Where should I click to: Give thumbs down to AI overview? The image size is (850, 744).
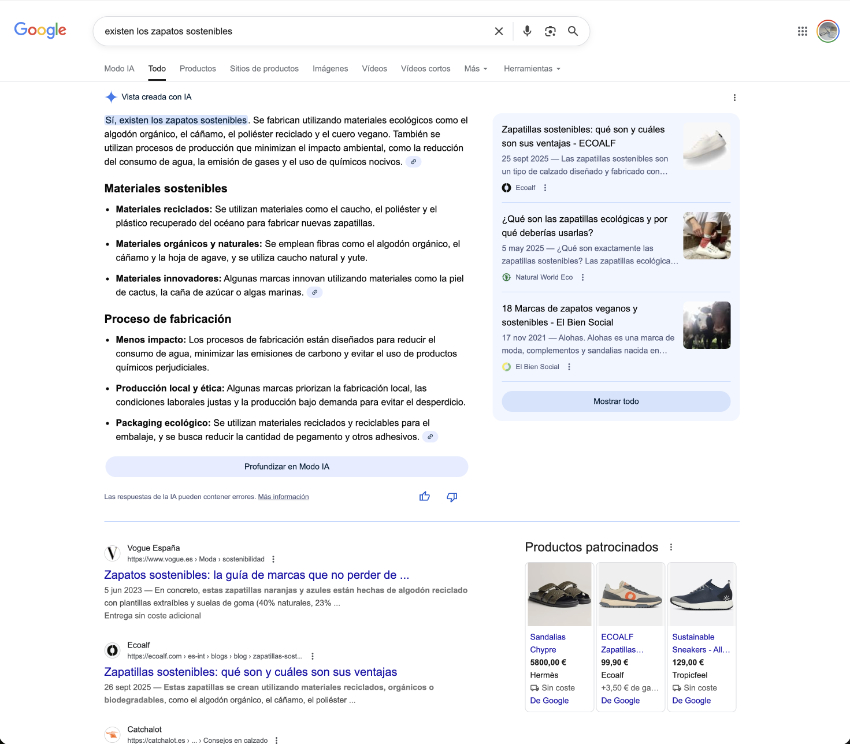pyautogui.click(x=452, y=497)
